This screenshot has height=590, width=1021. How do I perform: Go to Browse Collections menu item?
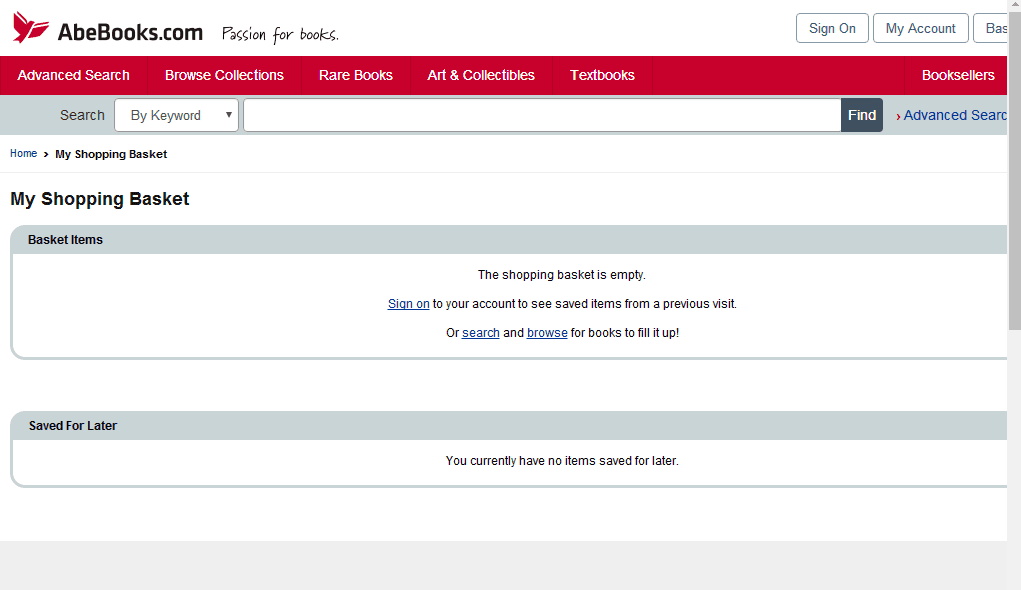pyautogui.click(x=224, y=75)
